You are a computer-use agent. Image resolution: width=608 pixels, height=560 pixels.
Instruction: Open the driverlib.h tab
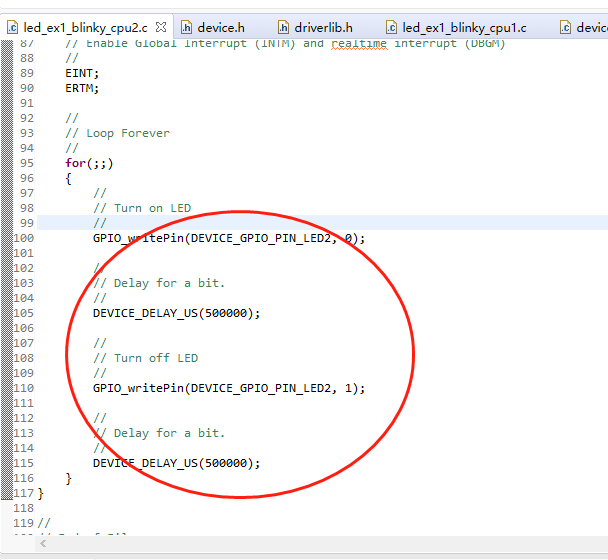point(323,28)
